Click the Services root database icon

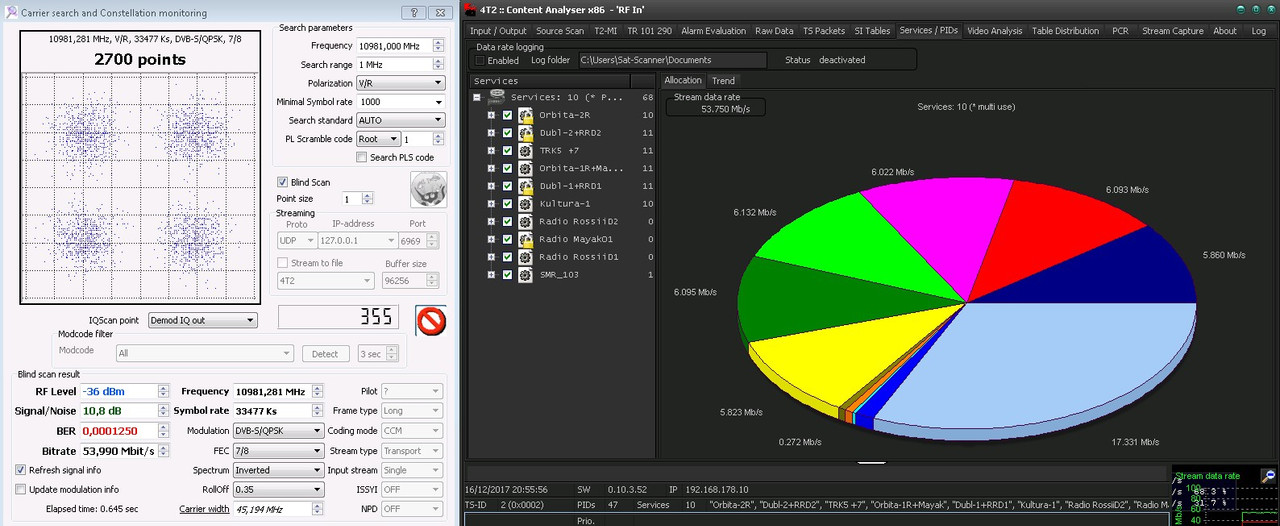point(497,97)
